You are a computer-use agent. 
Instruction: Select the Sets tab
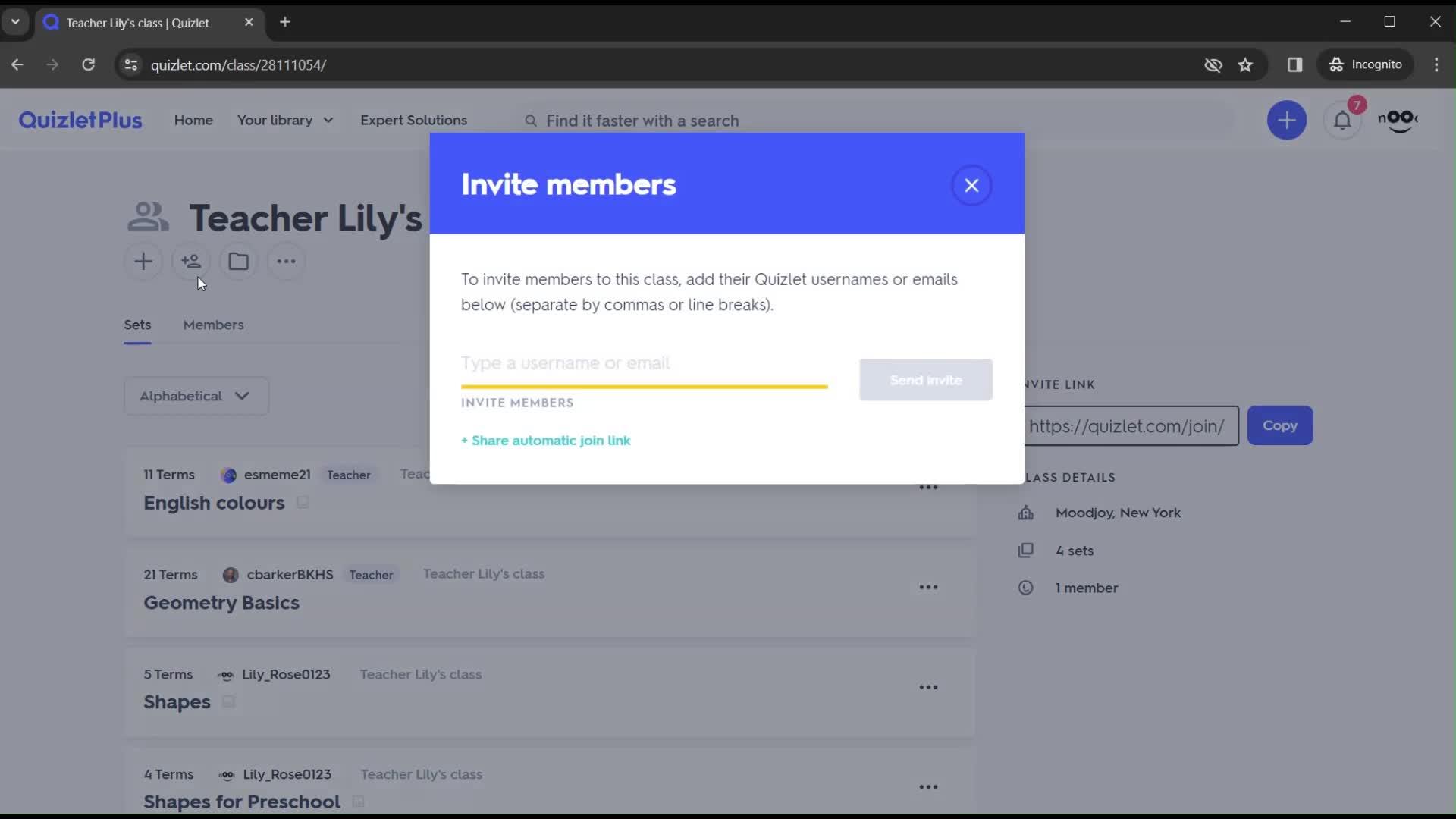point(137,324)
